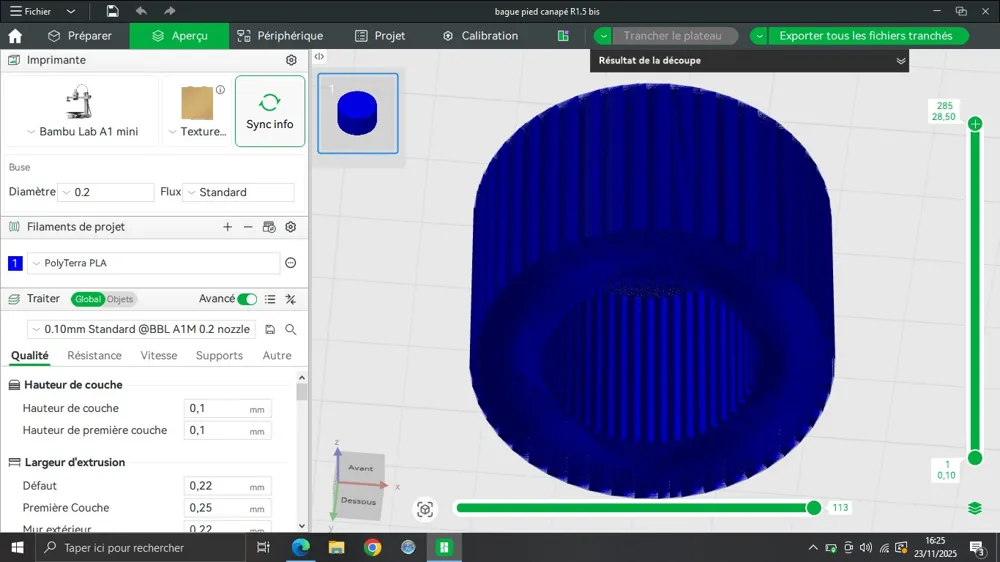Image resolution: width=1000 pixels, height=562 pixels.
Task: Select the Bambu Lab A1 mini printer dropdown
Action: [81, 111]
